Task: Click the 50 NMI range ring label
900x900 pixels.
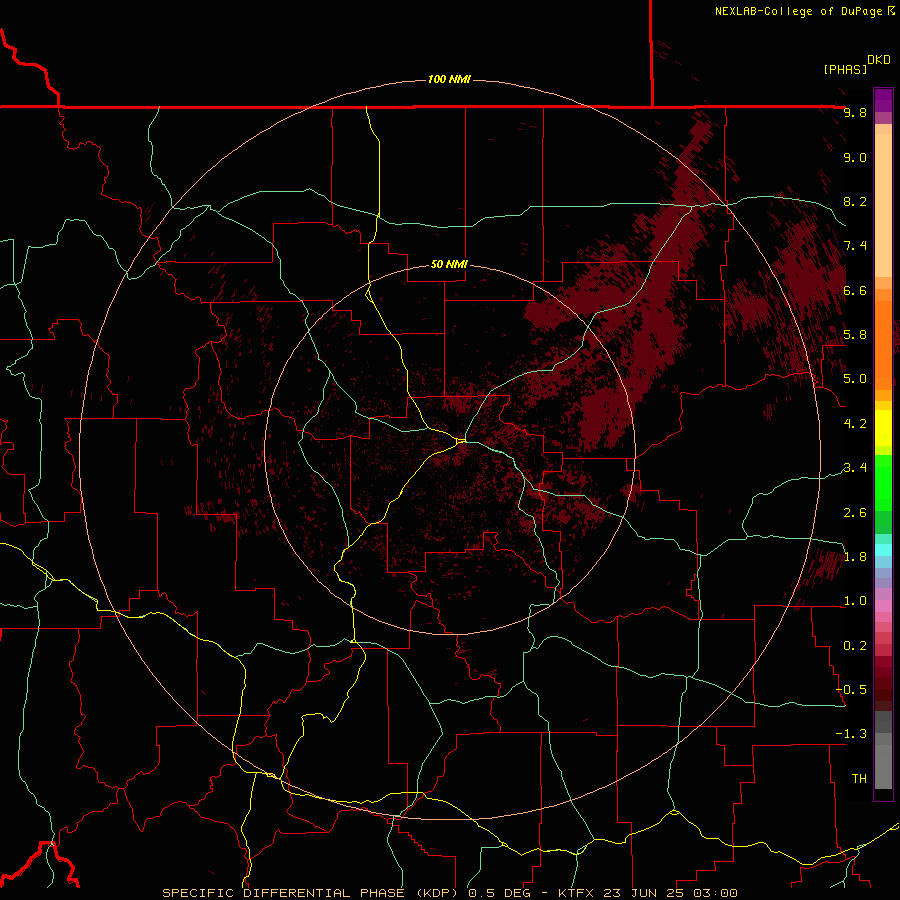Action: click(x=449, y=264)
